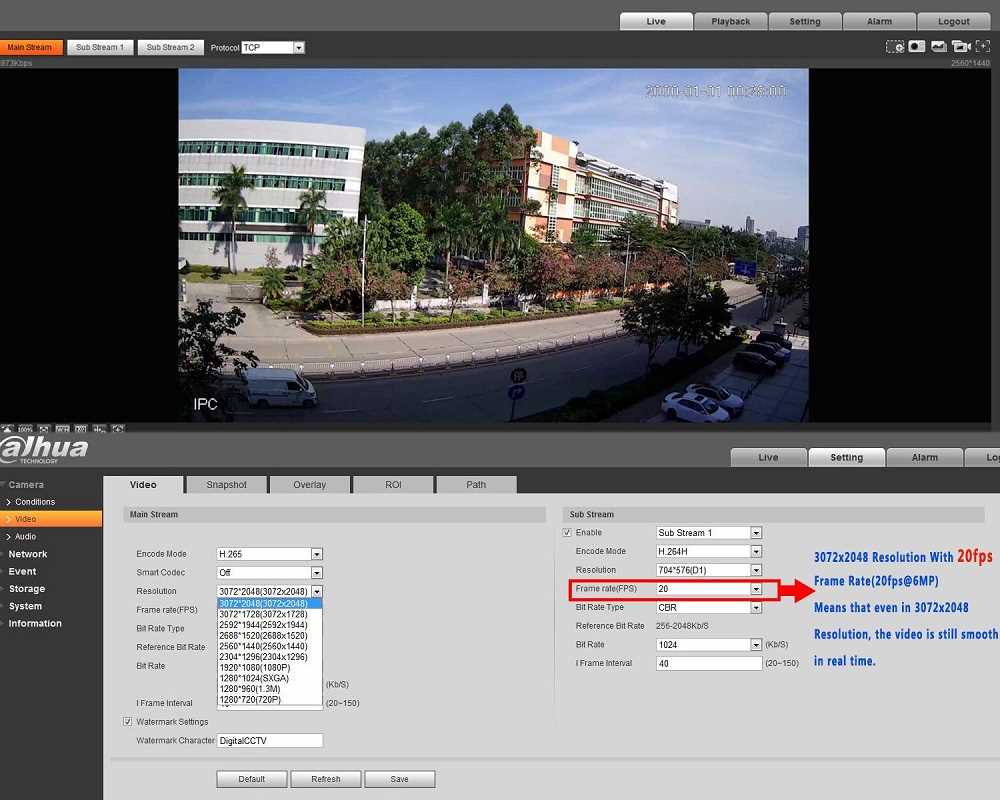
Task: Click the image adjustment icon below video
Action: pos(7,429)
